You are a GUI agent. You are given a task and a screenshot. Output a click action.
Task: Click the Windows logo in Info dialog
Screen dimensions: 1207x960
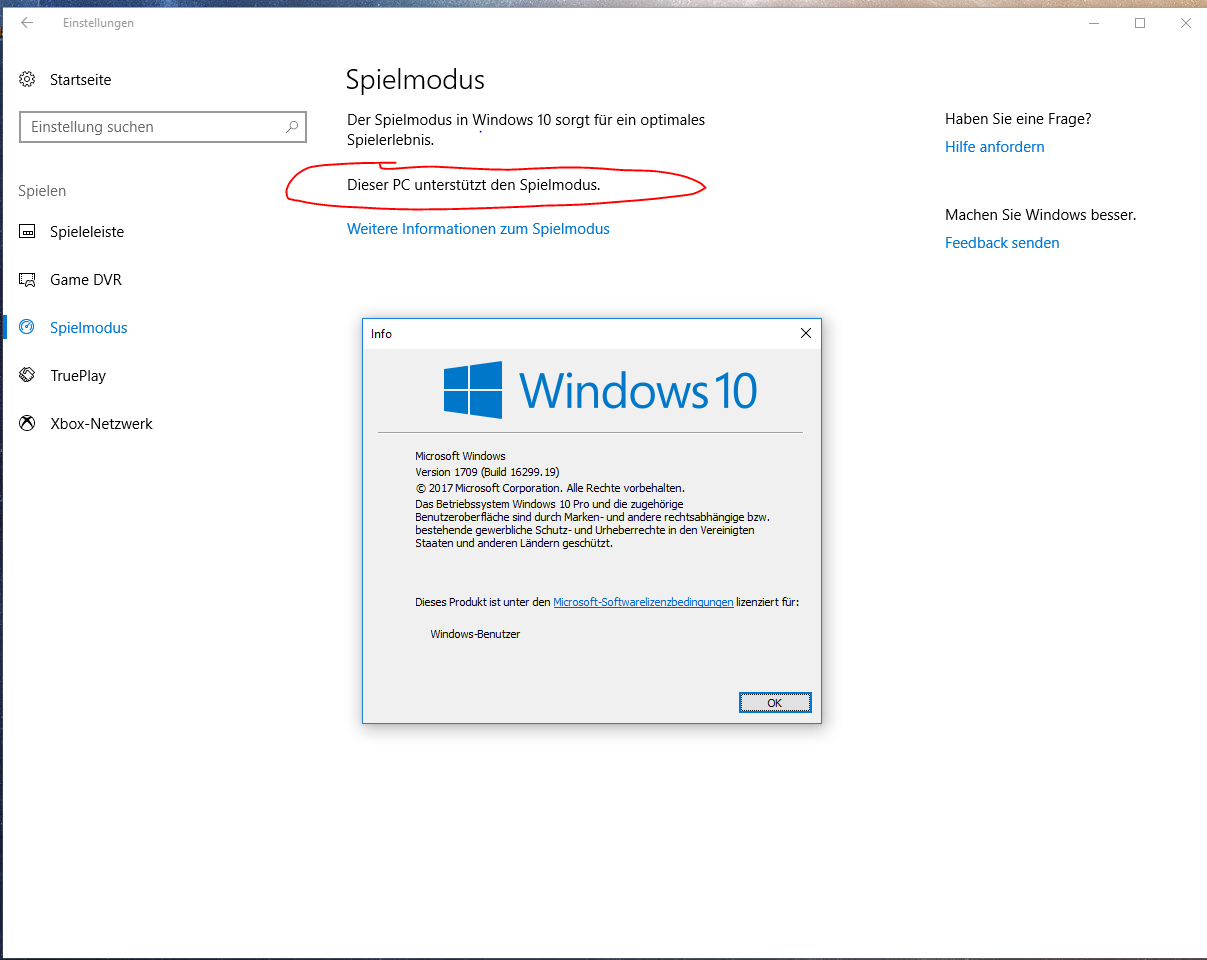click(x=473, y=390)
